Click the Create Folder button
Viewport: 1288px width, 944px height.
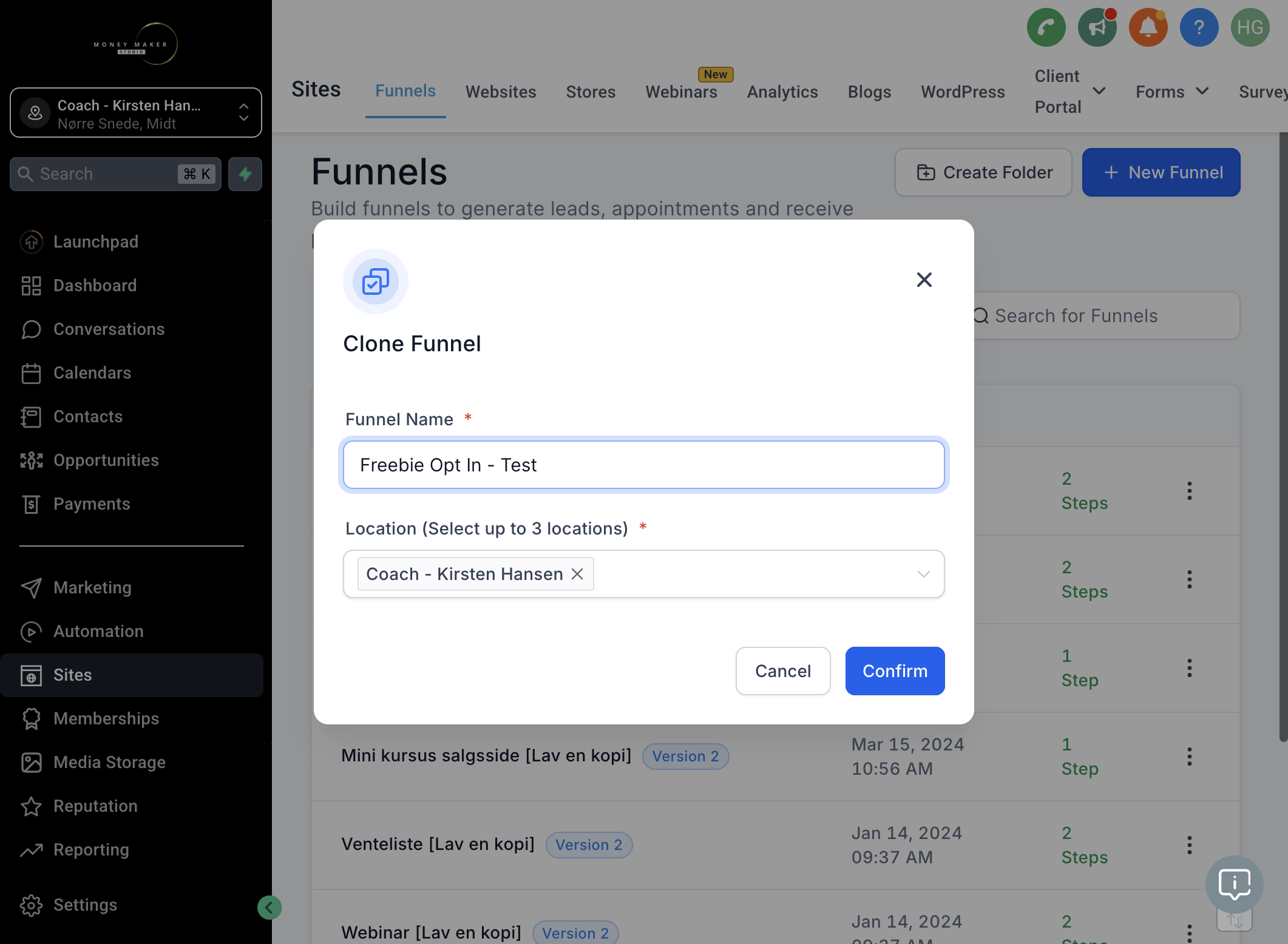coord(983,172)
